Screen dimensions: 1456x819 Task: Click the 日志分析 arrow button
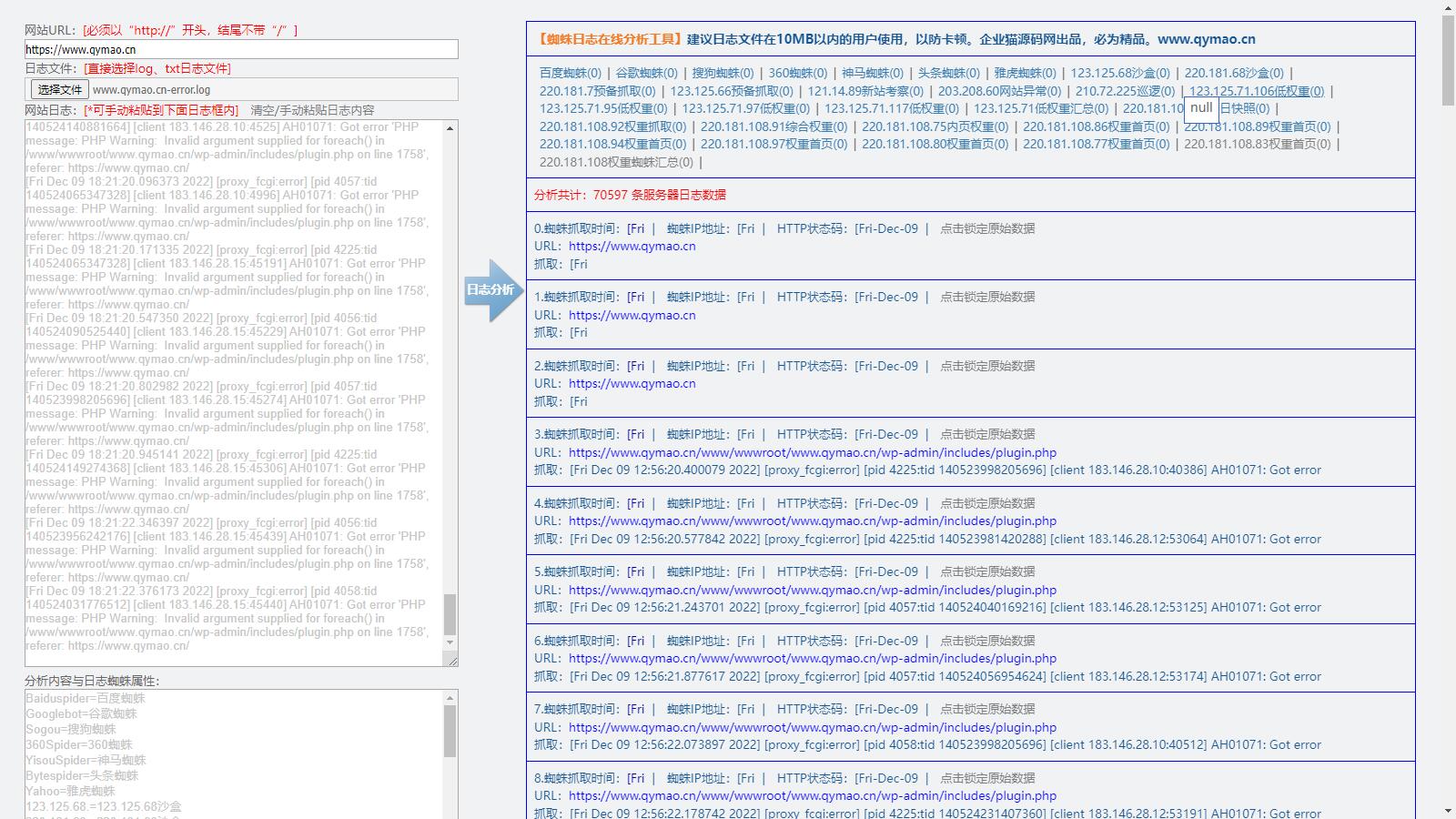[x=491, y=290]
